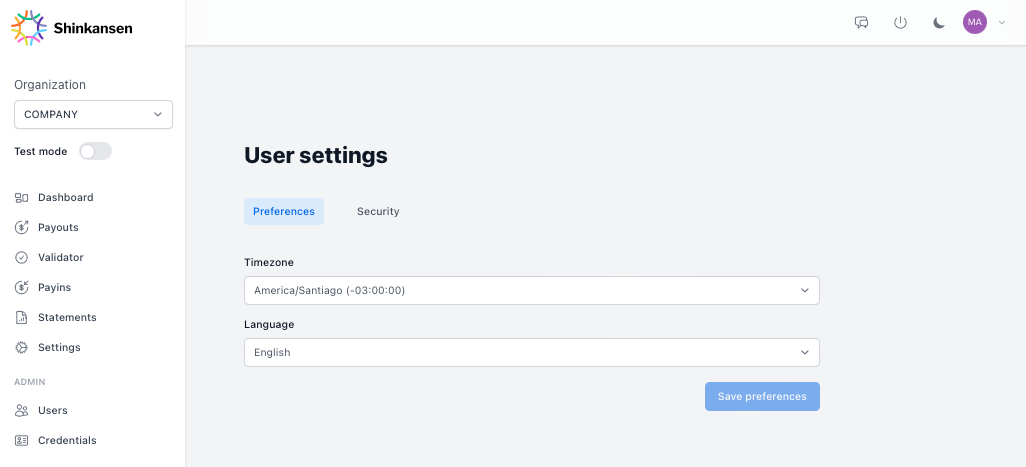Click the Shinkansen brand name
The width and height of the screenshot is (1026, 467).
tap(93, 28)
